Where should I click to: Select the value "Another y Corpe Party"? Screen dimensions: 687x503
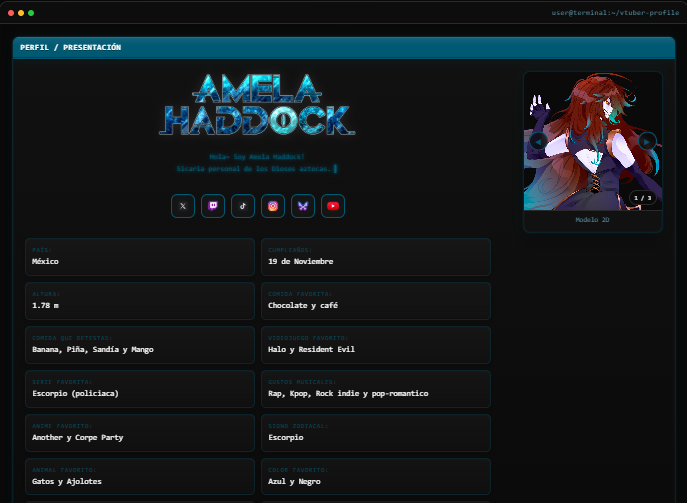[78, 437]
